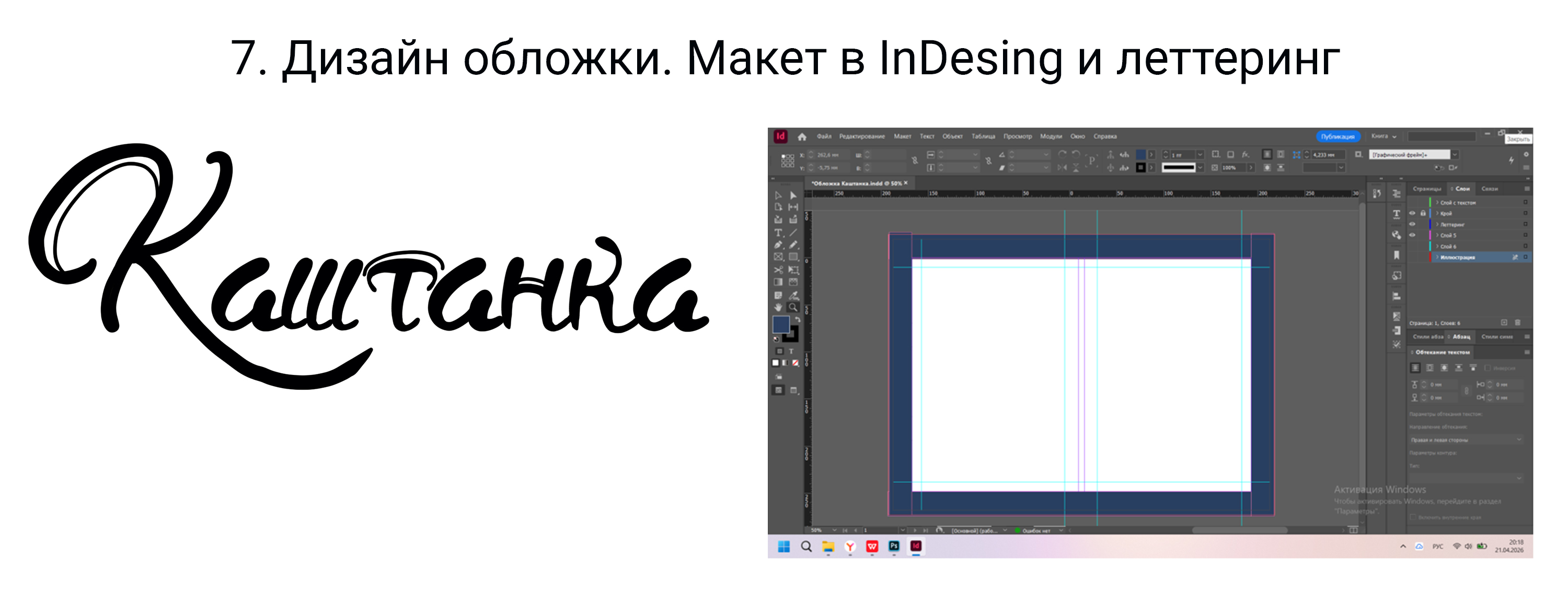The height and width of the screenshot is (602, 1568).
Task: Click the delete layer trash icon
Action: (1517, 323)
